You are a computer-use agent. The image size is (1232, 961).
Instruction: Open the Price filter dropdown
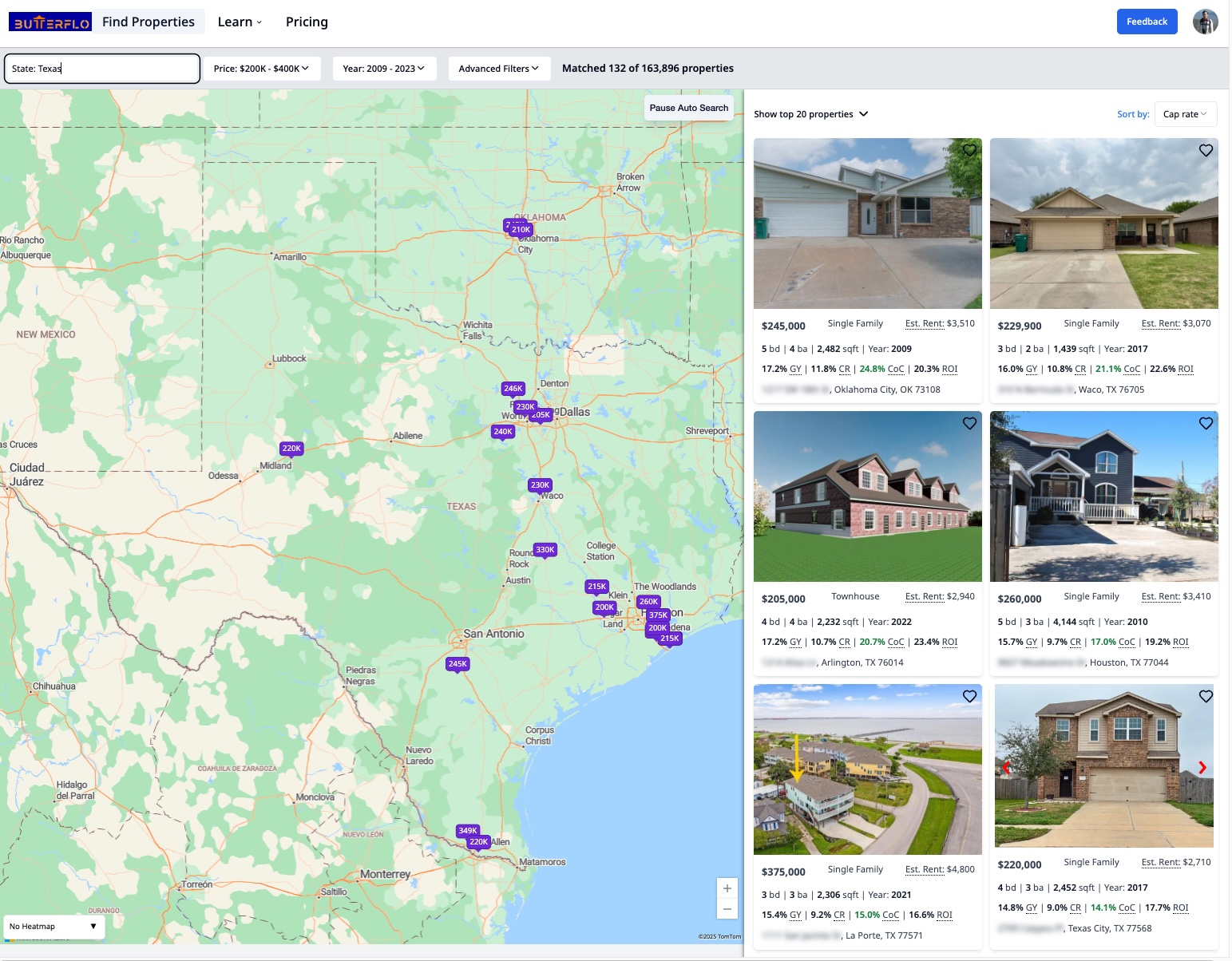263,69
